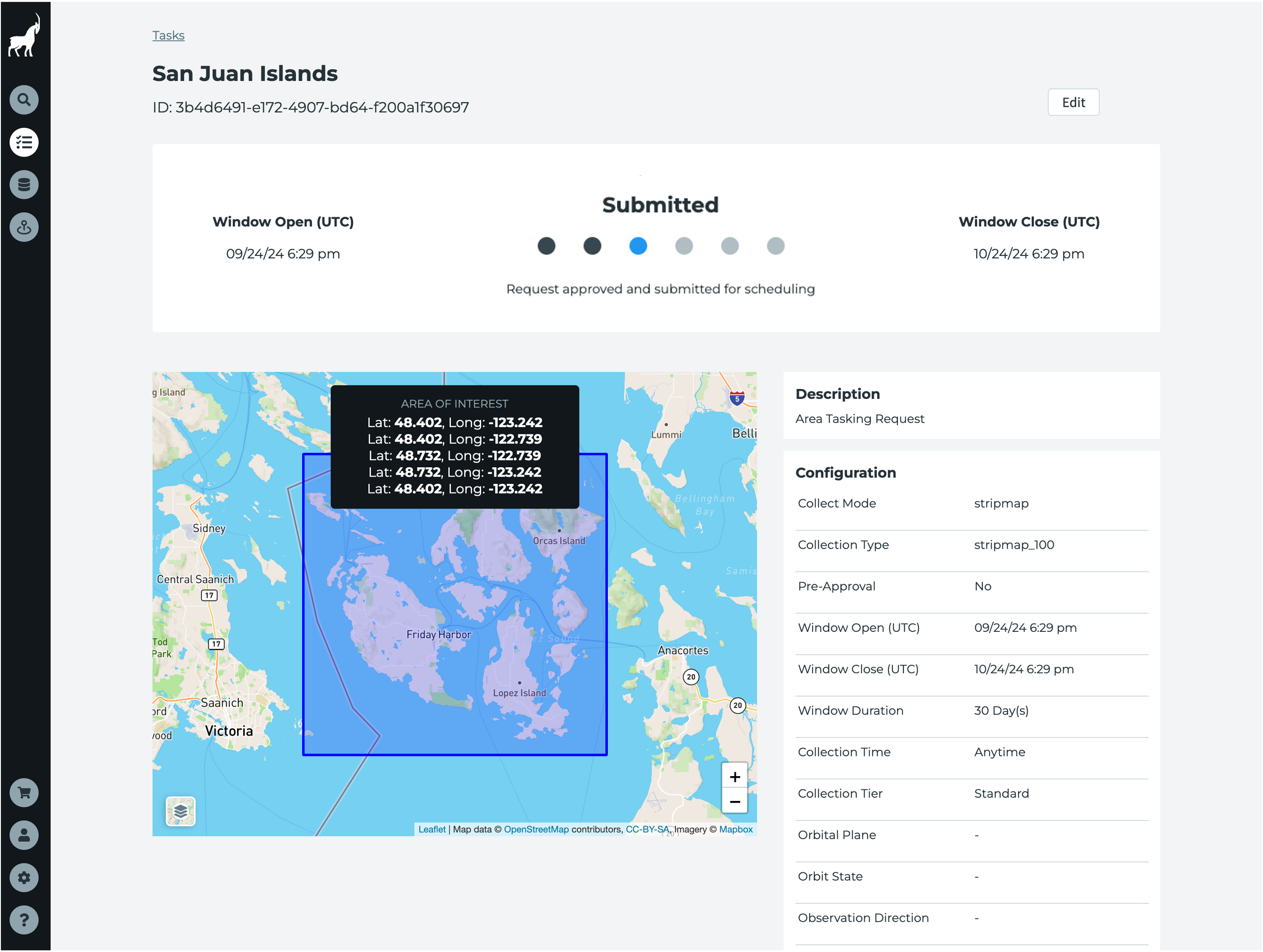Click the map layers switcher icon
This screenshot has width=1263, height=952.
pos(180,812)
